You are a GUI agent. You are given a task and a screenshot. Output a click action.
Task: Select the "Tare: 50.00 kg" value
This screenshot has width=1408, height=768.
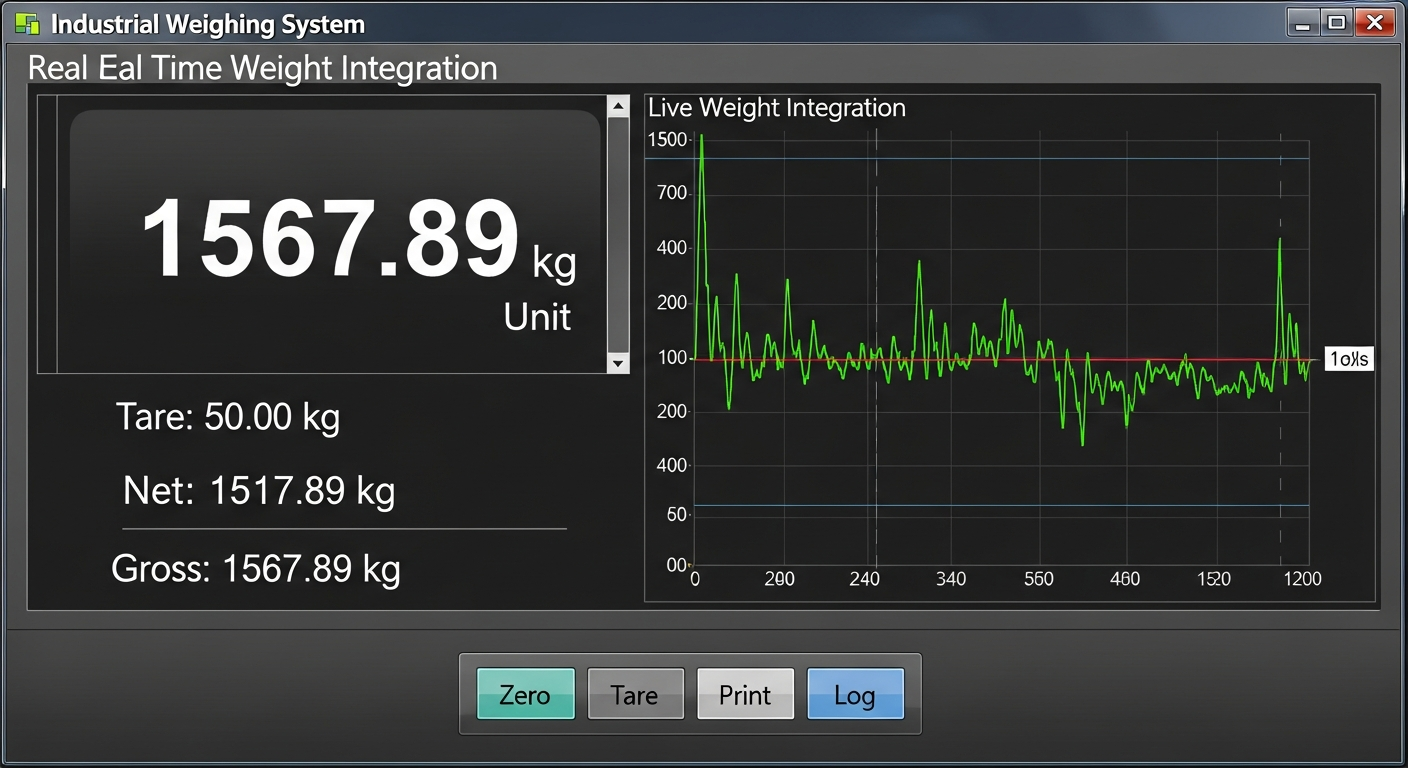pos(228,417)
